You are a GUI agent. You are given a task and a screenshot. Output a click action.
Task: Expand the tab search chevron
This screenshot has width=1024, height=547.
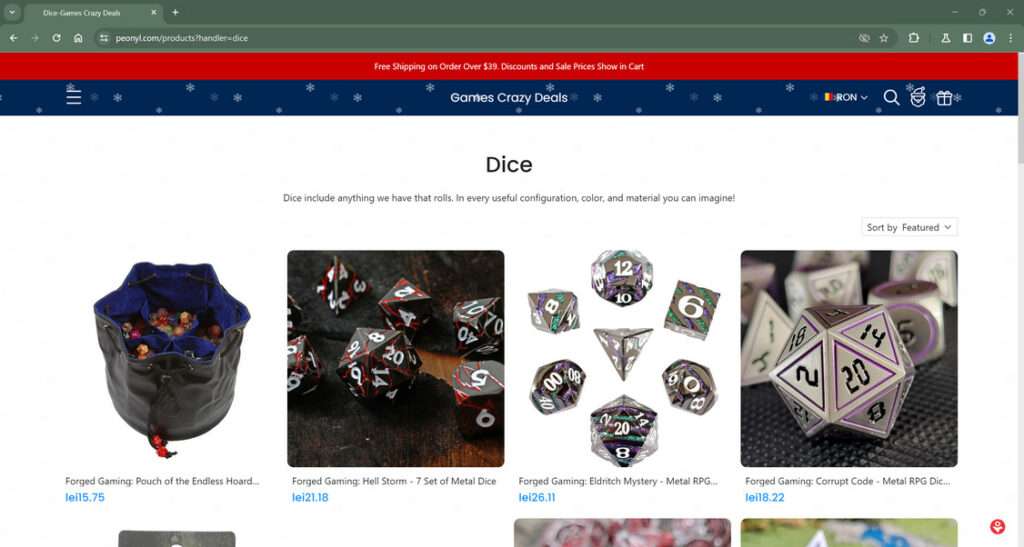point(12,12)
